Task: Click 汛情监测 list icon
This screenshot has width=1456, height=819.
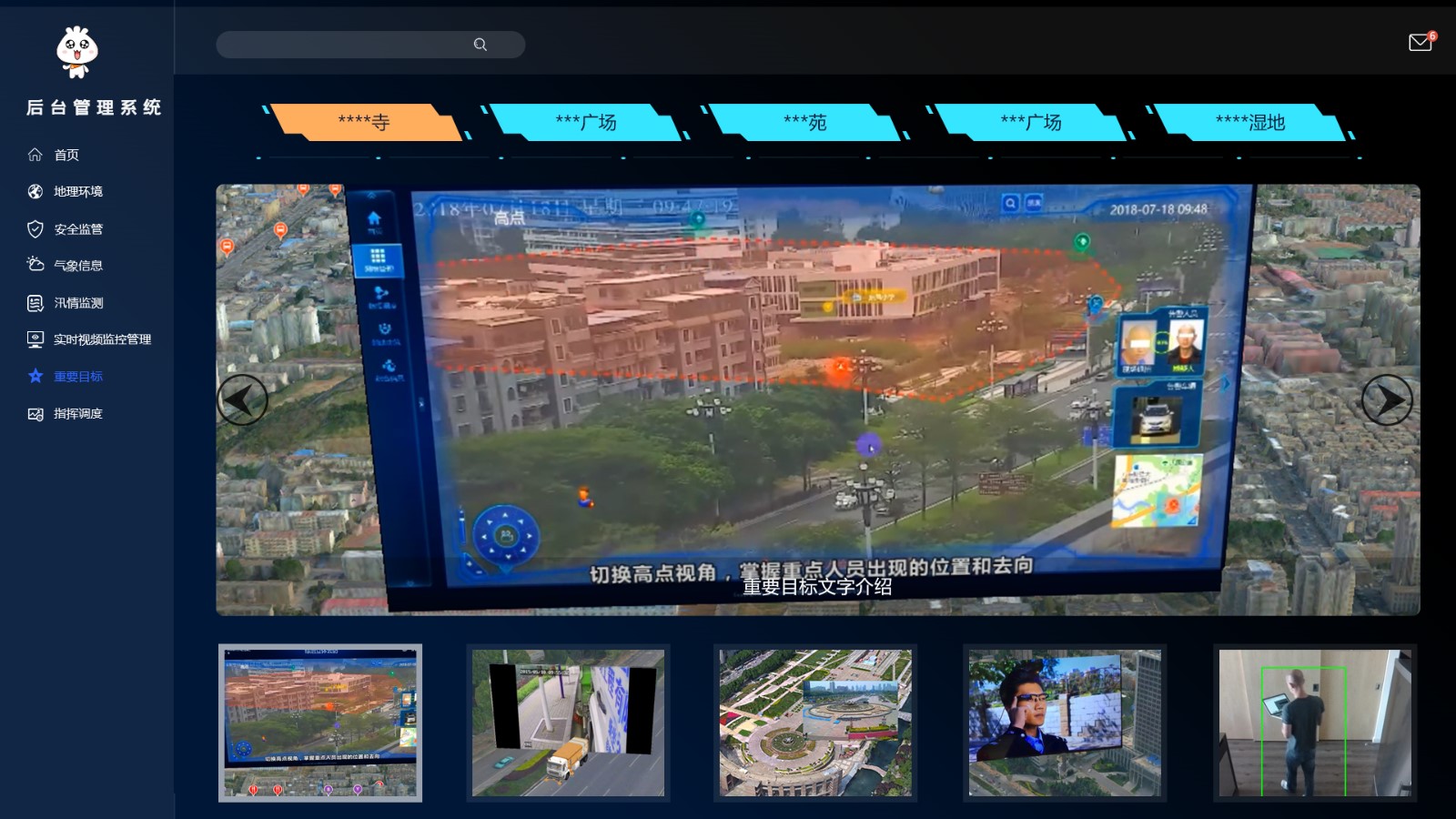Action: pyautogui.click(x=35, y=303)
